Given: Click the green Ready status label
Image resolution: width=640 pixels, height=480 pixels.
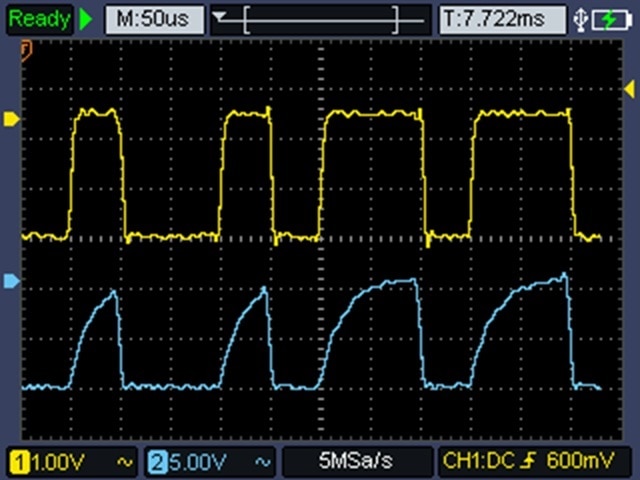Looking at the screenshot, I should 39,19.
